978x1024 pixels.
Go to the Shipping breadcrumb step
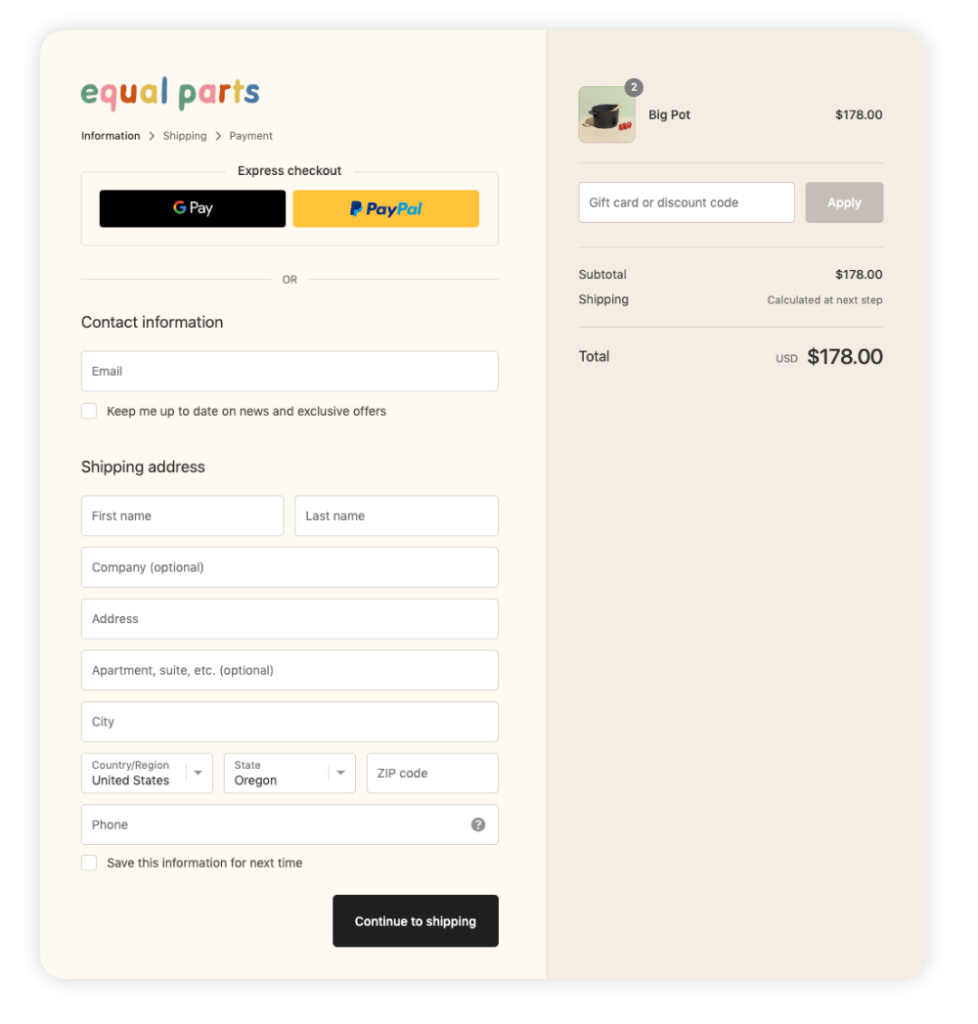pyautogui.click(x=185, y=136)
